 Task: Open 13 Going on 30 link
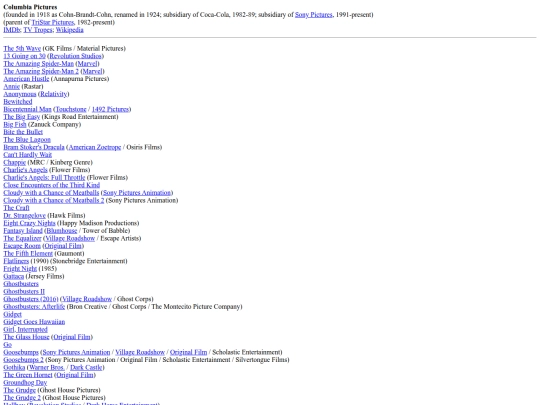[x=24, y=56]
